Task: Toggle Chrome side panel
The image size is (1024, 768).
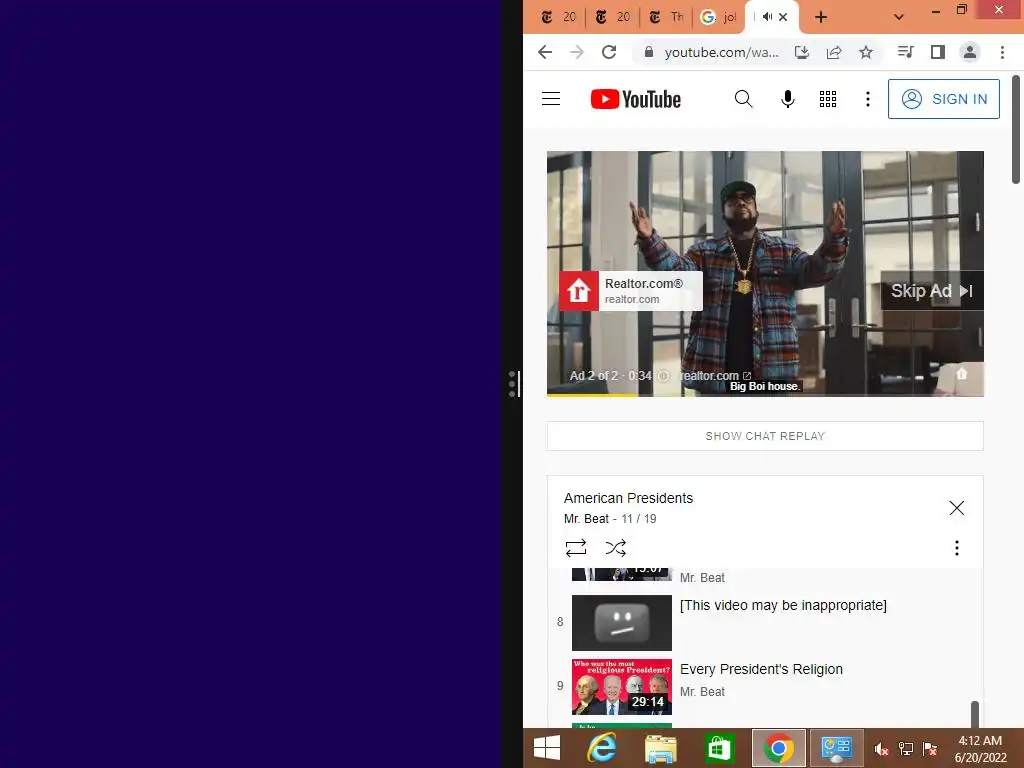Action: tap(937, 52)
